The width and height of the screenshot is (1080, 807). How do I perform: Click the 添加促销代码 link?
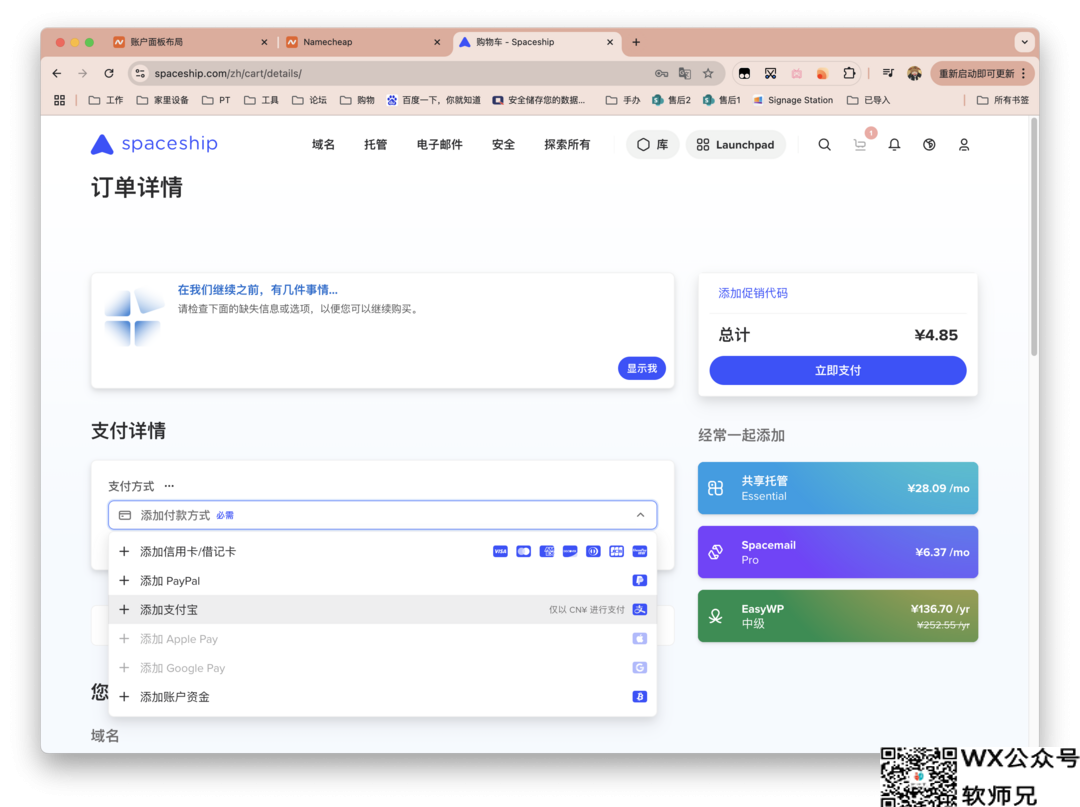point(753,293)
